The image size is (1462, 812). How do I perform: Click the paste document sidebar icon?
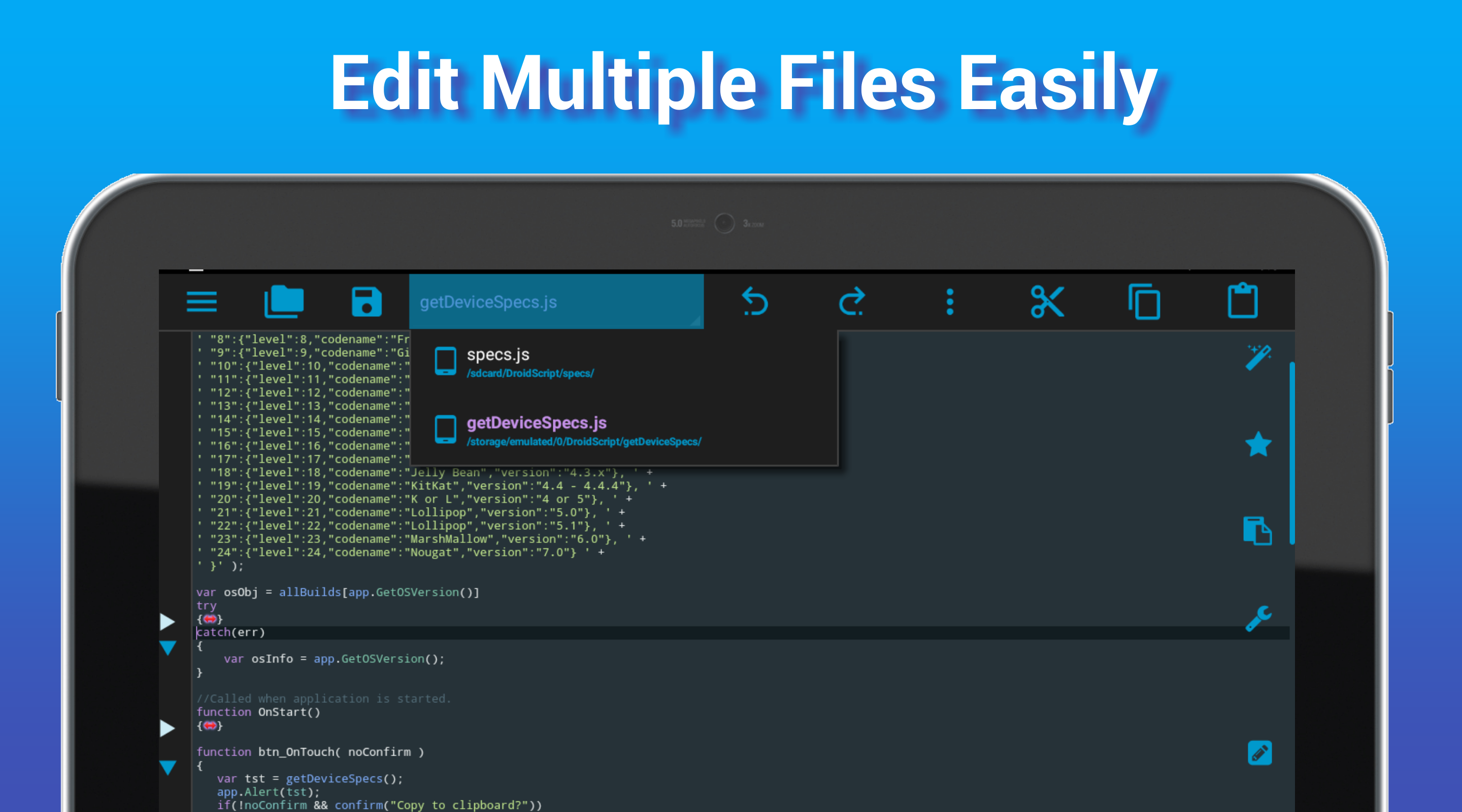point(1258,530)
